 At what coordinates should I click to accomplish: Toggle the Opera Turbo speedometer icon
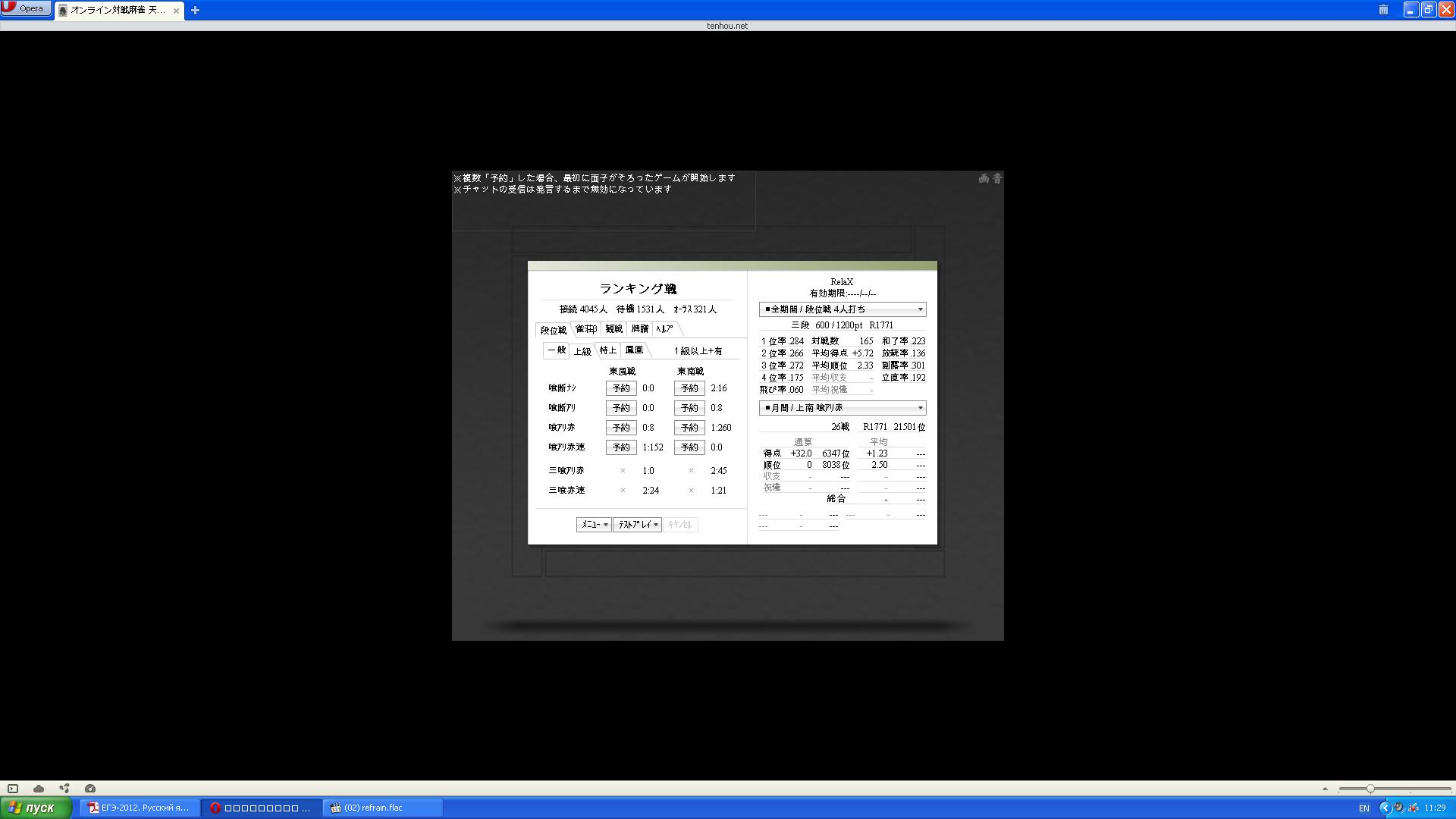point(90,789)
